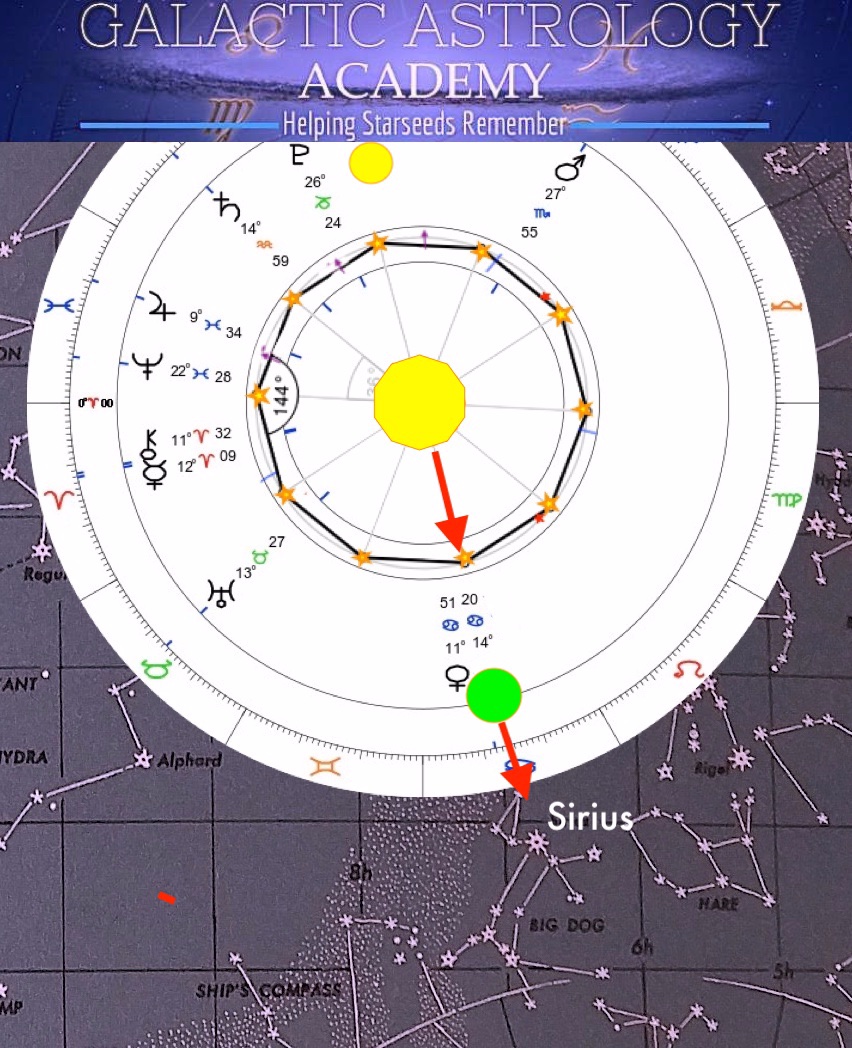The image size is (852, 1048).
Task: Select Mars' 27° degree value
Action: coord(555,193)
